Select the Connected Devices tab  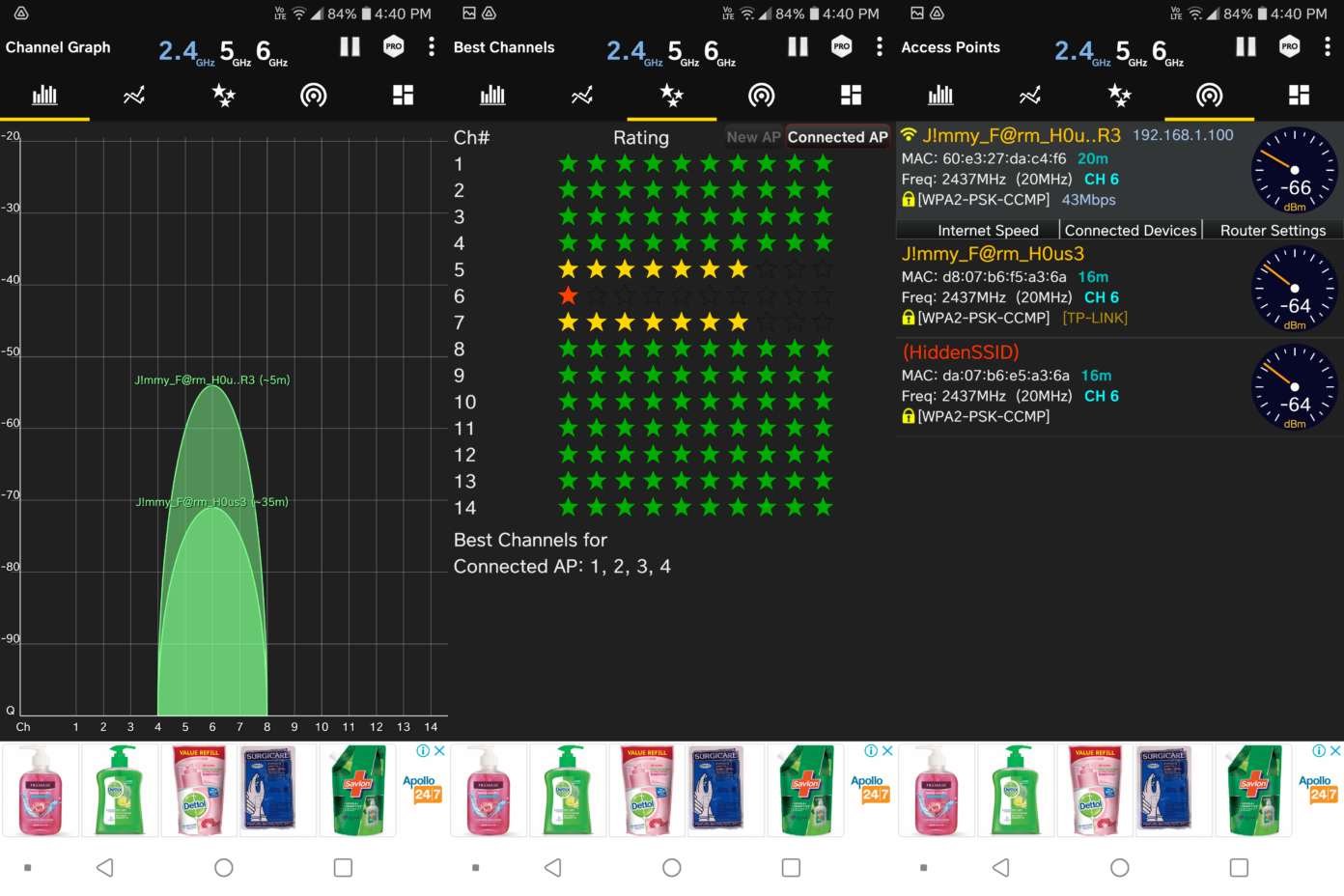pos(1130,230)
